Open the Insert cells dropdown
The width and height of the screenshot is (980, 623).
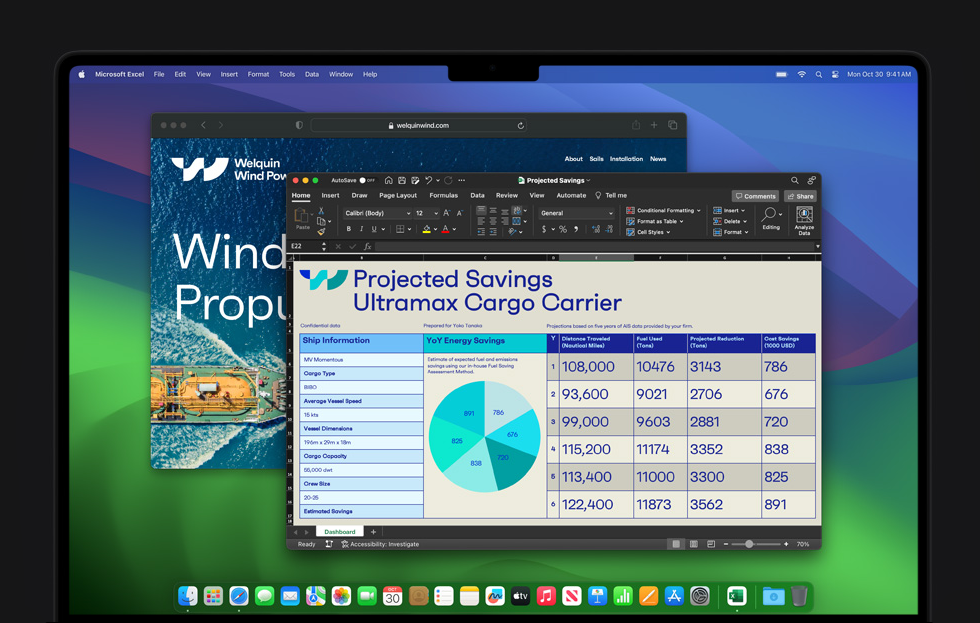pyautogui.click(x=729, y=211)
